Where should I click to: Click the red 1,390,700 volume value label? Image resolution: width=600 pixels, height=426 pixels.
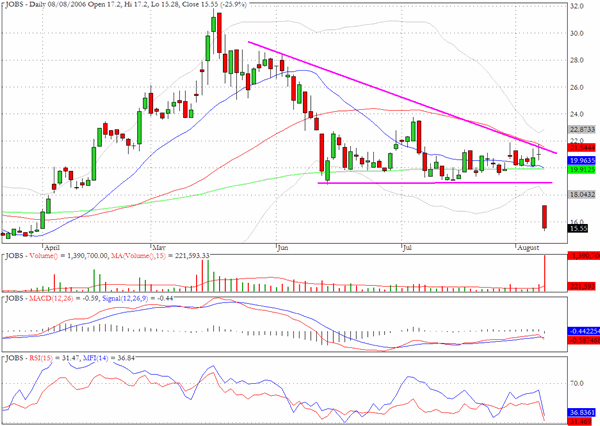584,255
